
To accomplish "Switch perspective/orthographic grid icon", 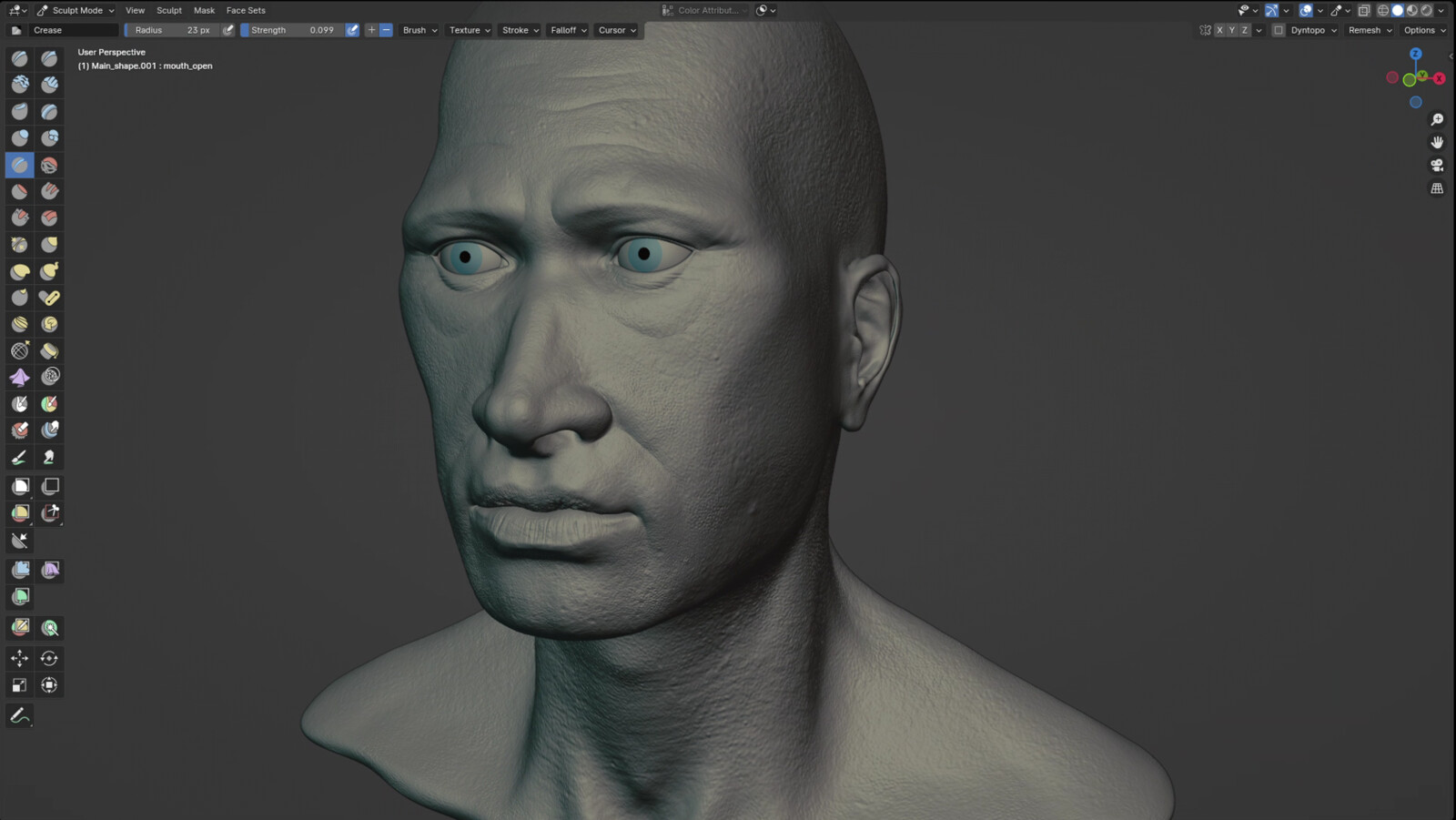I will click(x=1437, y=188).
